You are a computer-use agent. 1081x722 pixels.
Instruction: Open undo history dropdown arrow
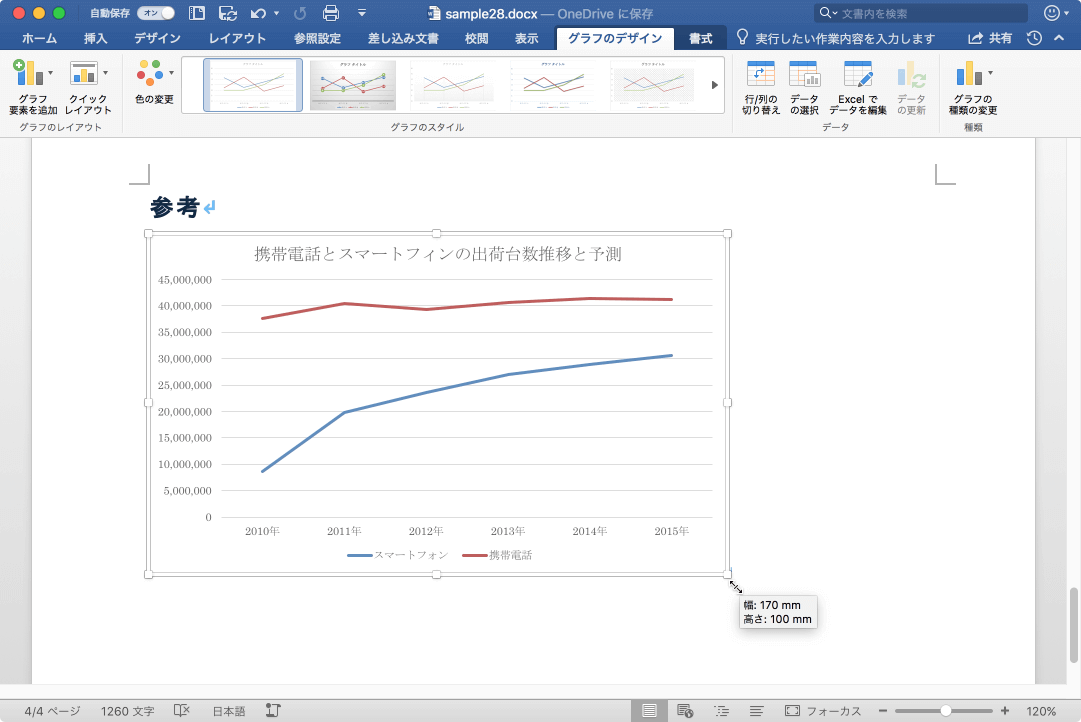click(x=276, y=13)
